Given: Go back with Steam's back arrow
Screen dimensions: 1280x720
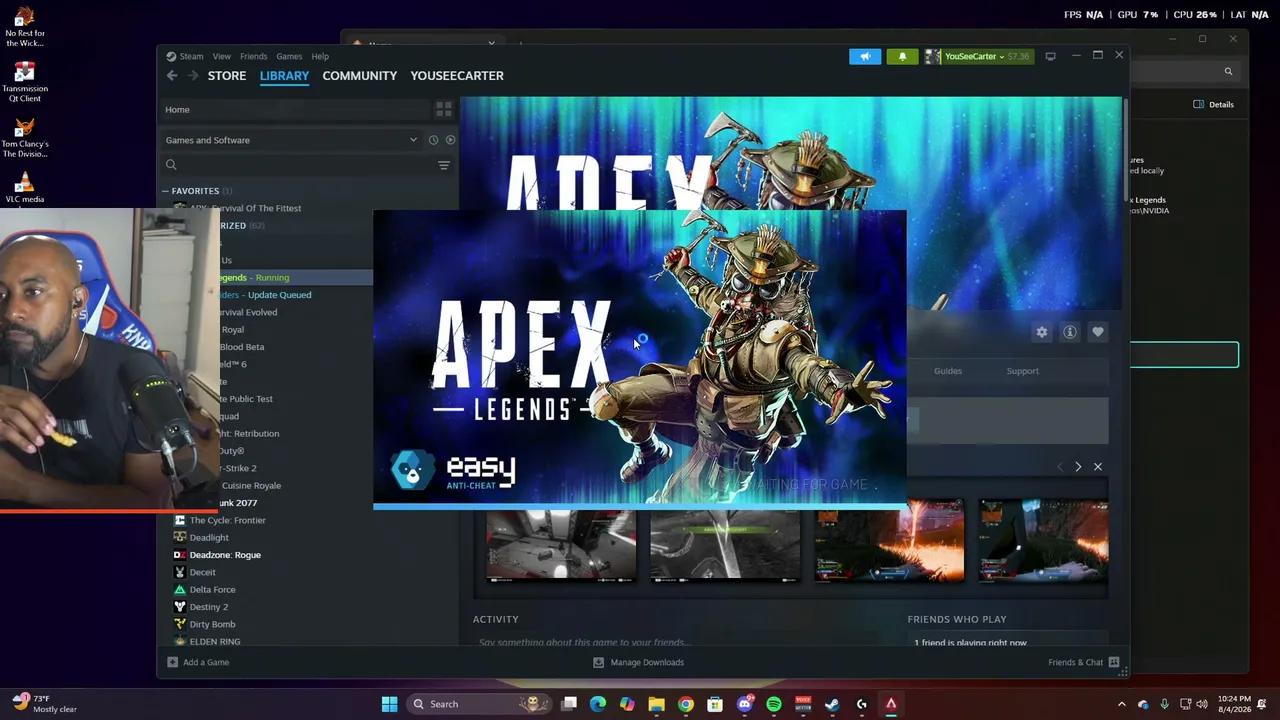Looking at the screenshot, I should pos(172,76).
